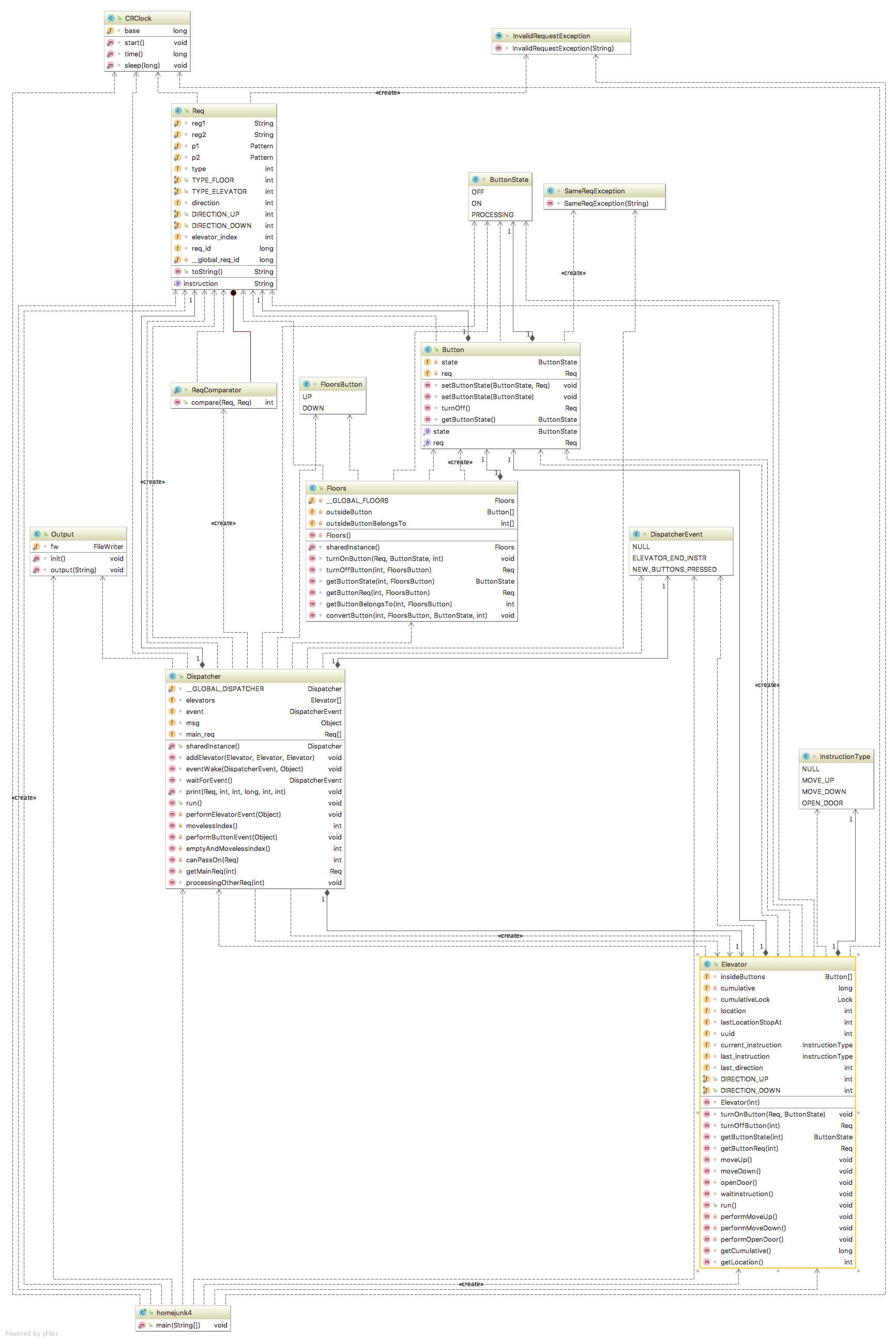The image size is (896, 1342).
Task: Select MOVE_DOWN in InstructionType
Action: (824, 792)
